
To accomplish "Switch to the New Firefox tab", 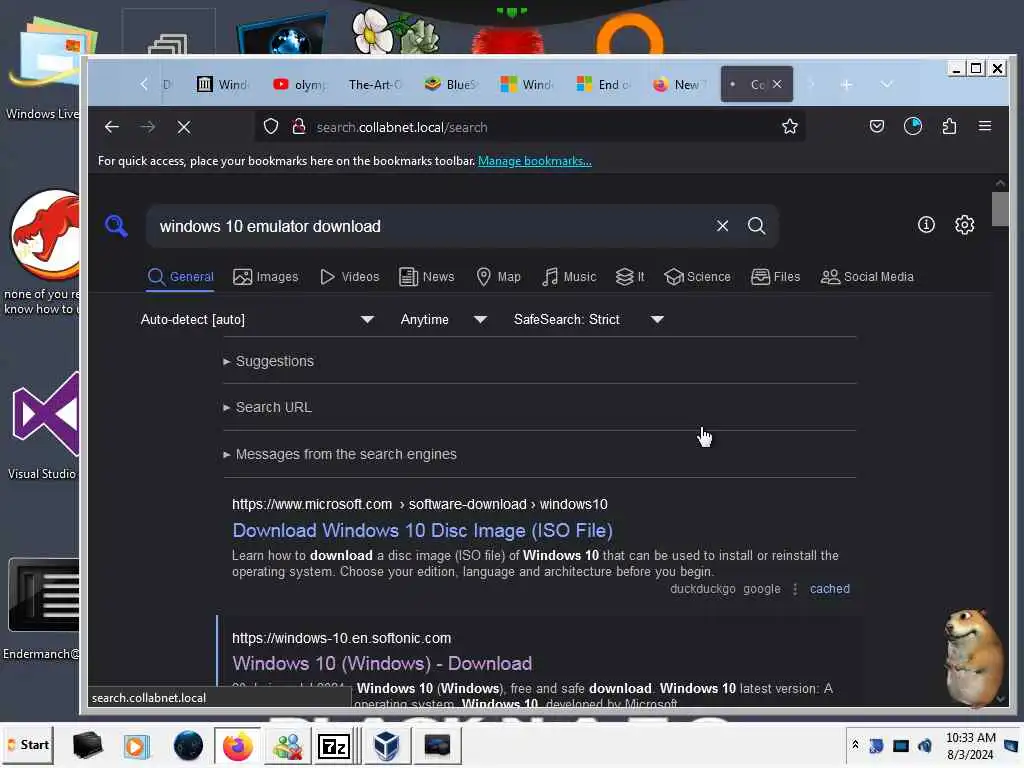I will pos(679,84).
